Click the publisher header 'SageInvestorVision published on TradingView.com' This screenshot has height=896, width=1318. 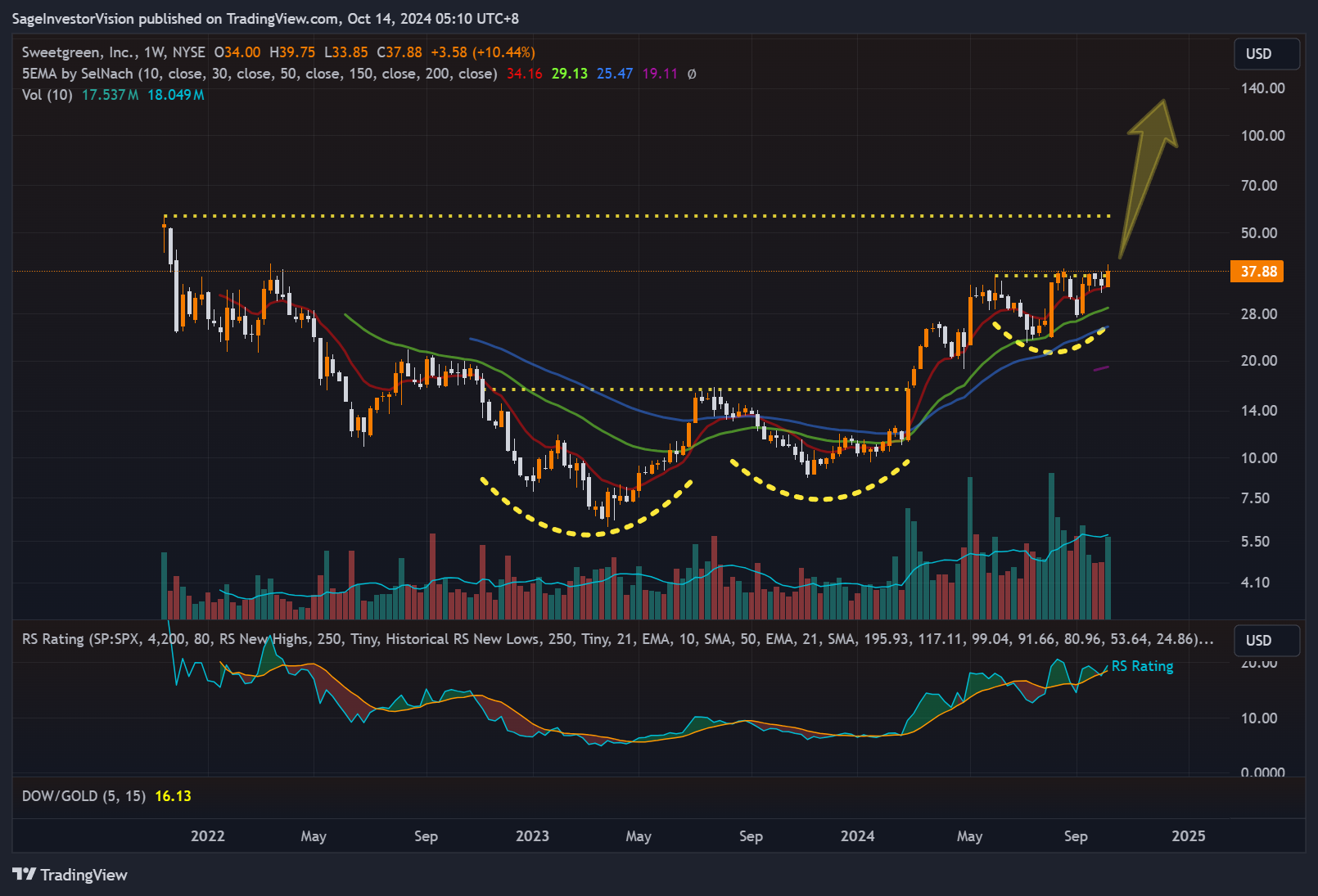pos(175,18)
